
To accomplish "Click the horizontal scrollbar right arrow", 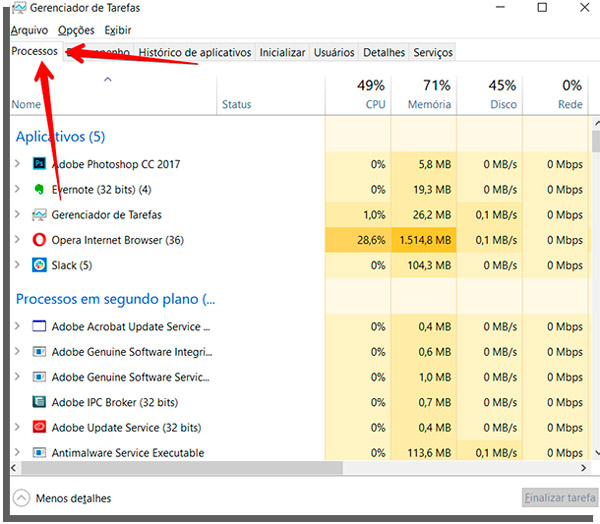I will (x=583, y=468).
